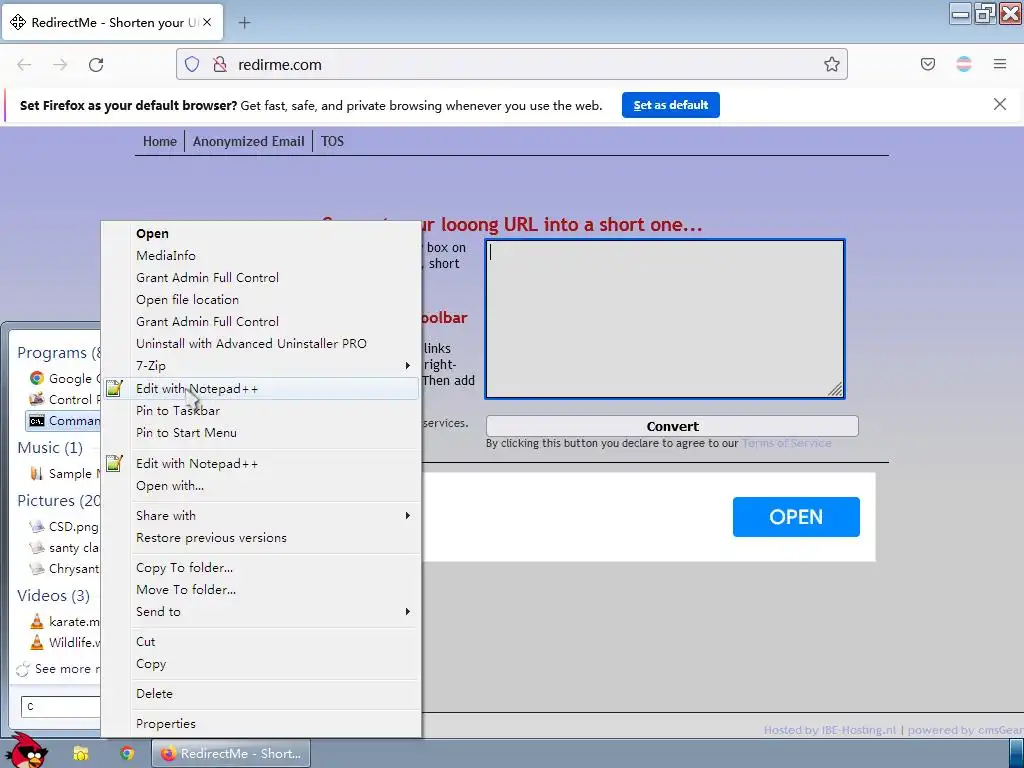Click the VLC cone icon for Wildlife video
The image size is (1024, 768).
(37, 643)
